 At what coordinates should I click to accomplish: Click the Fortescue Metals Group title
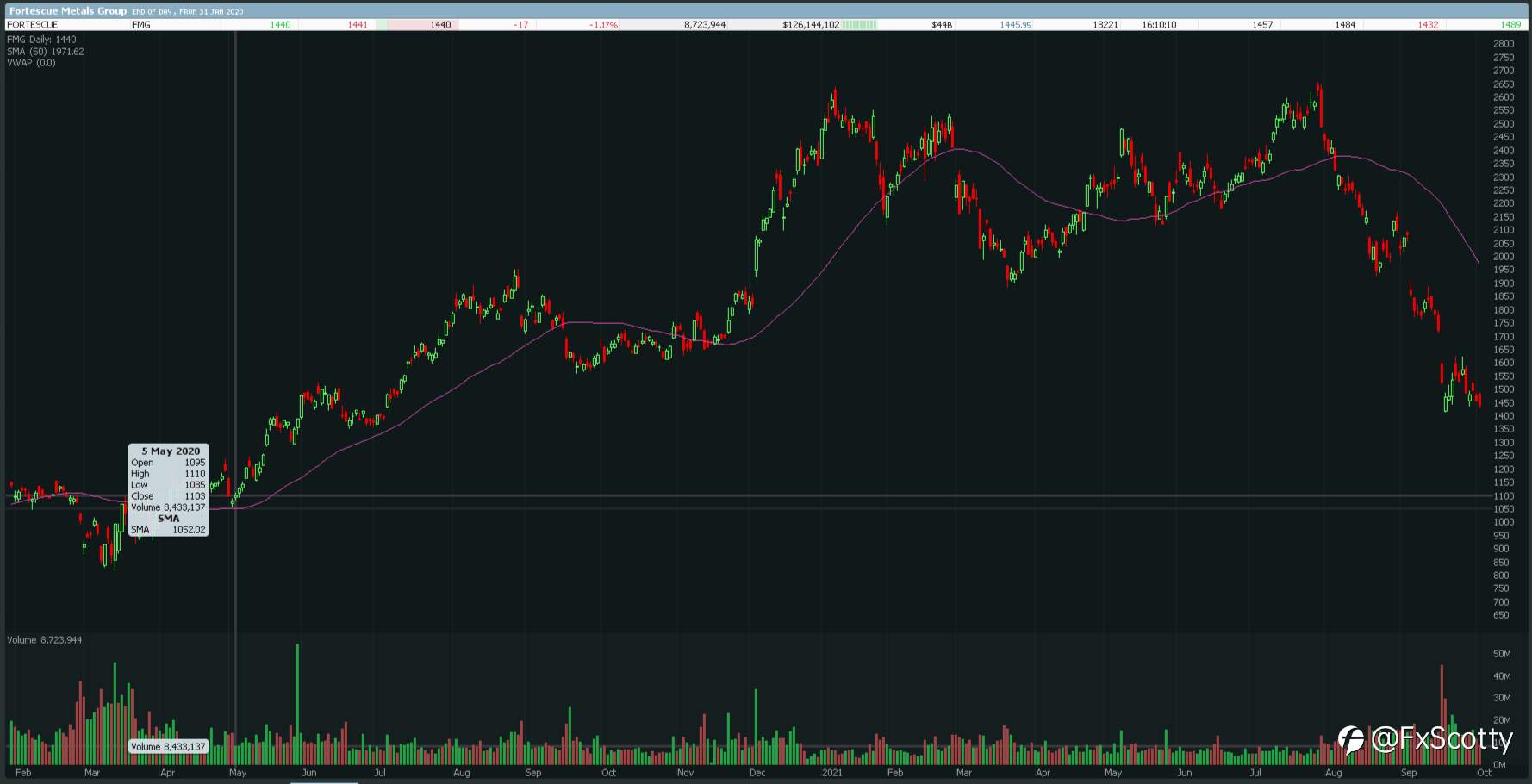point(67,10)
